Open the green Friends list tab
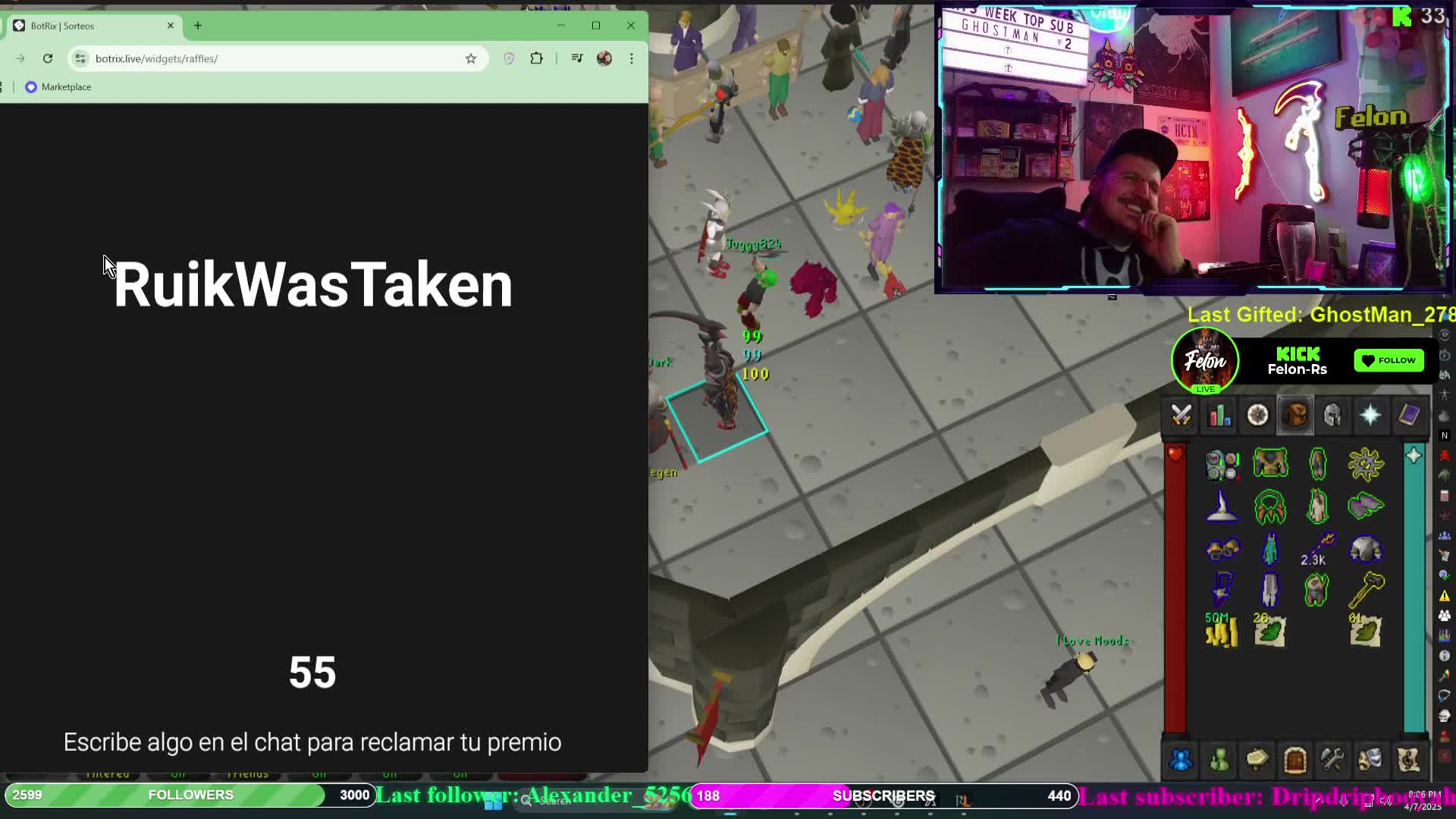The width and height of the screenshot is (1456, 819). click(x=1219, y=760)
